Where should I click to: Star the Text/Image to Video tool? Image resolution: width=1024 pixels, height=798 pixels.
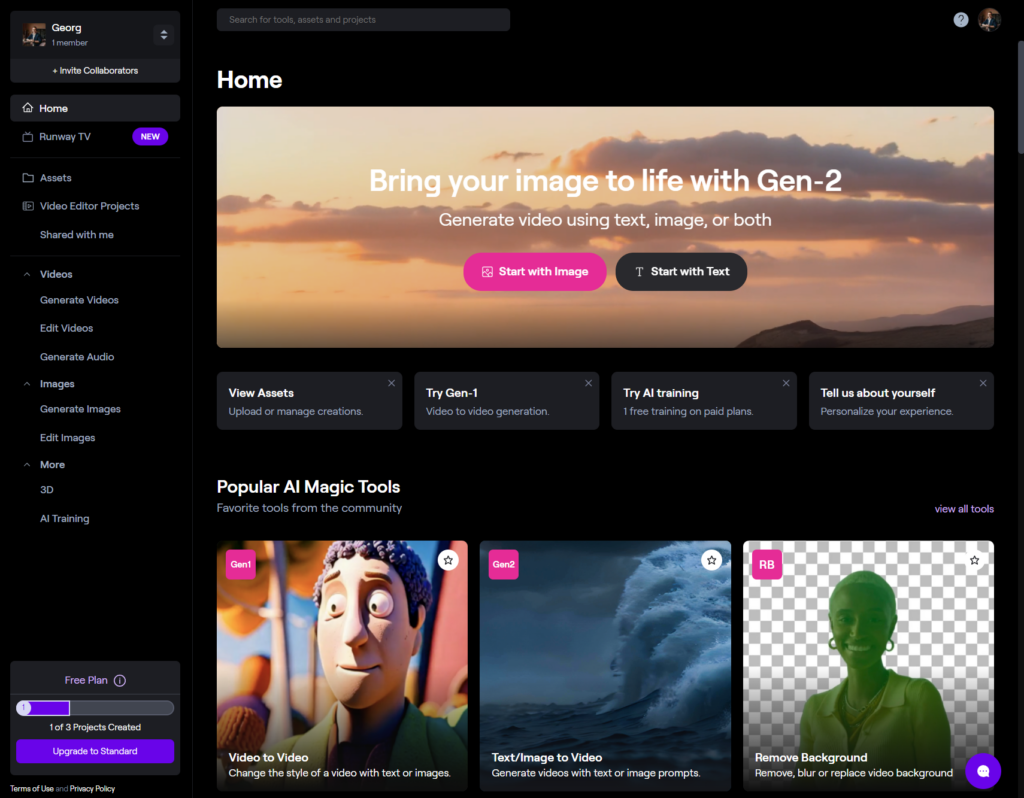(711, 560)
